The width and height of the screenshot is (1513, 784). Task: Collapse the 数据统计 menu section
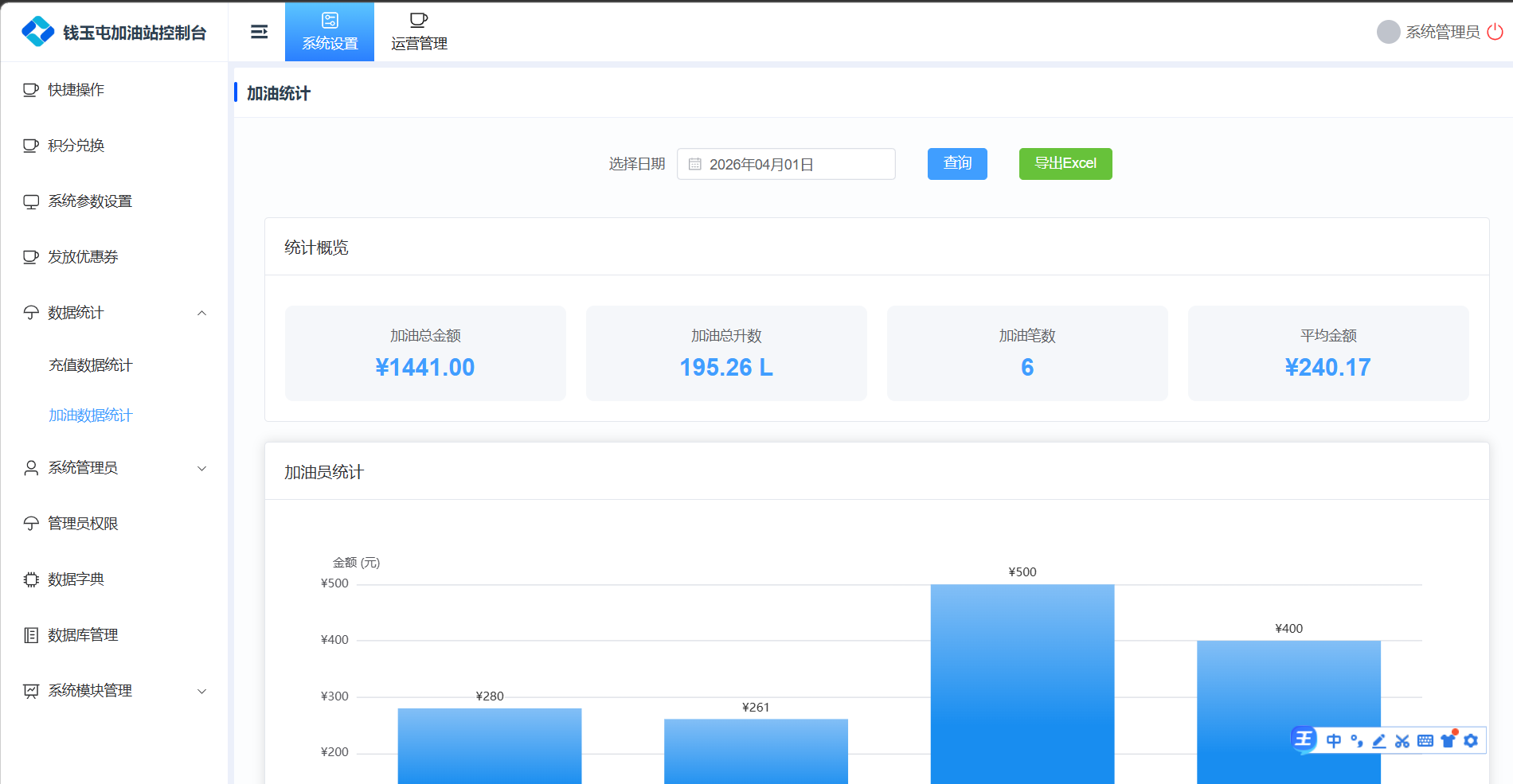(201, 313)
